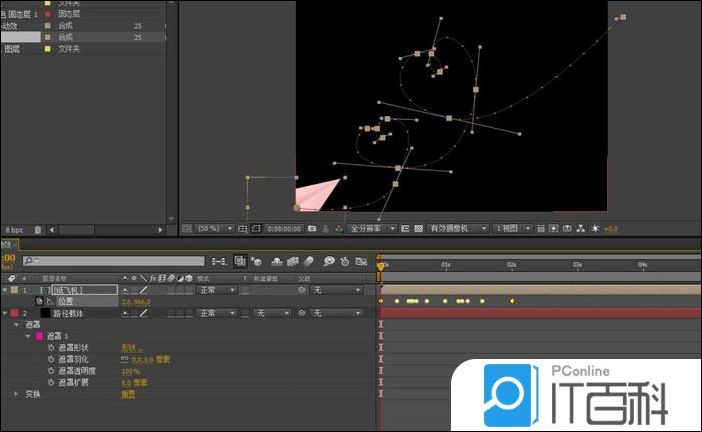Image resolution: width=702 pixels, height=432 pixels.
Task: Expand the Transform property group
Action: [x=16, y=394]
